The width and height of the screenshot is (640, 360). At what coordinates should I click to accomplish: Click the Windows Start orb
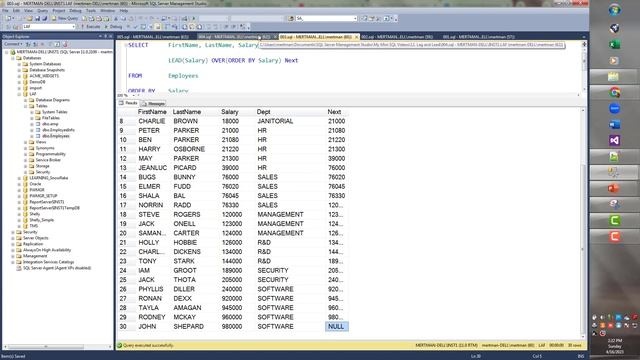coord(614,9)
